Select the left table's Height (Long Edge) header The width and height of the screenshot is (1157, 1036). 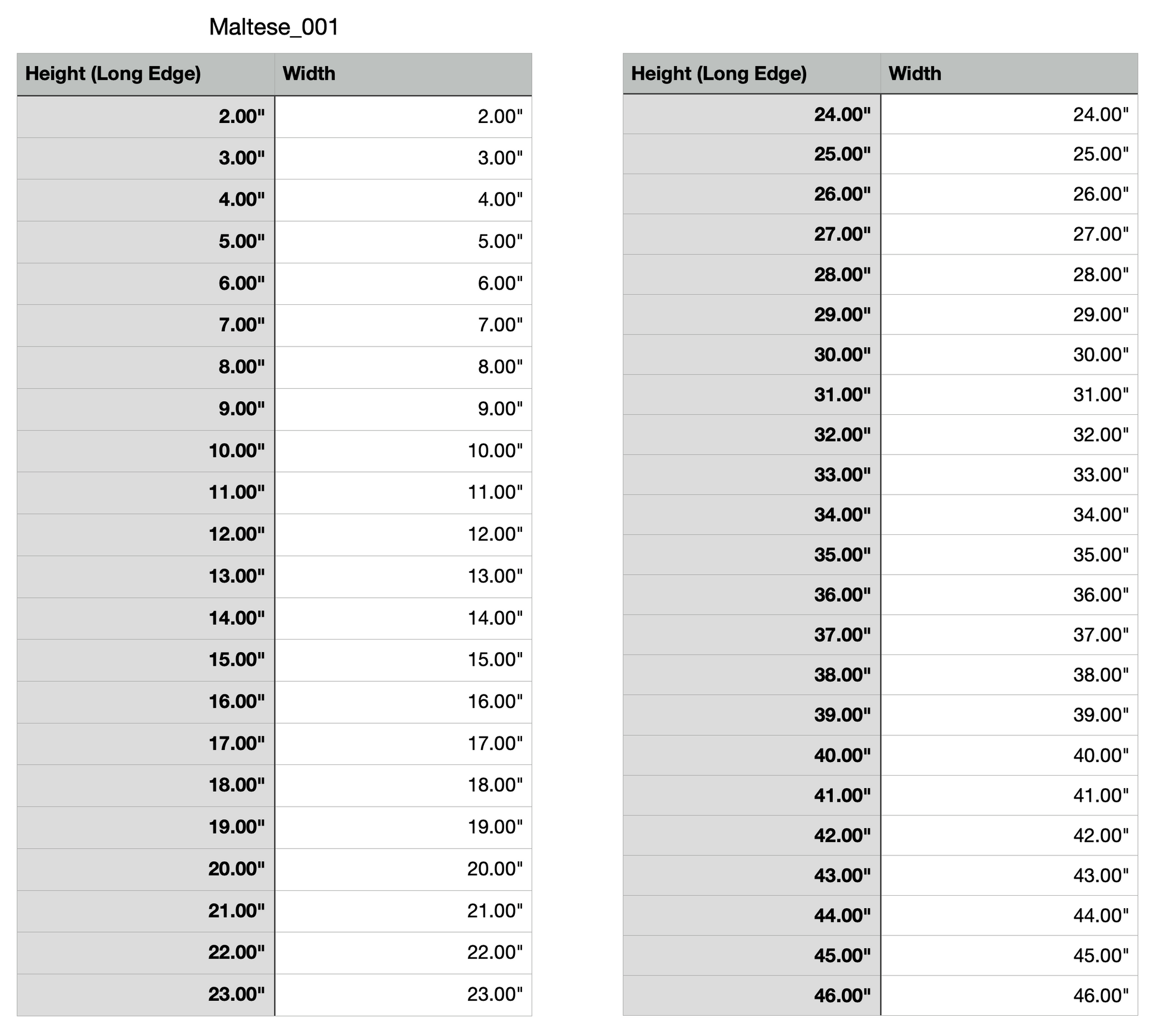113,74
